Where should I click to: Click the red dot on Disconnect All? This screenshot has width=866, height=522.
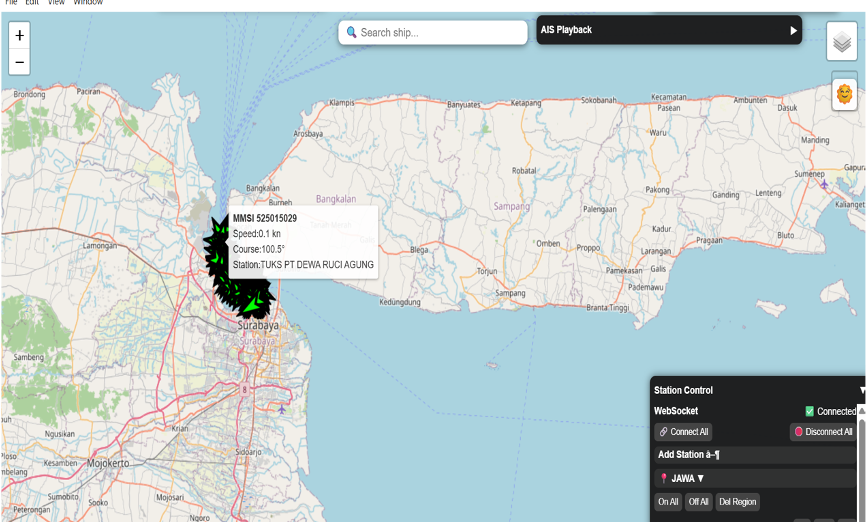[x=799, y=432]
